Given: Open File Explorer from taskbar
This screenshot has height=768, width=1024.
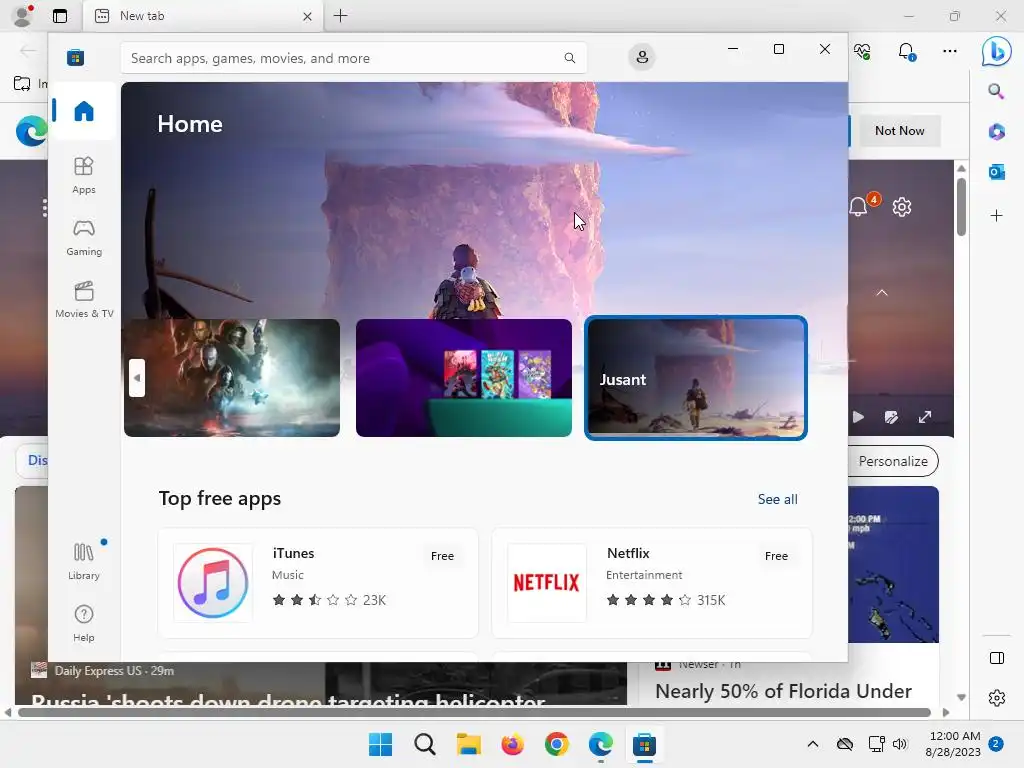Looking at the screenshot, I should point(468,744).
